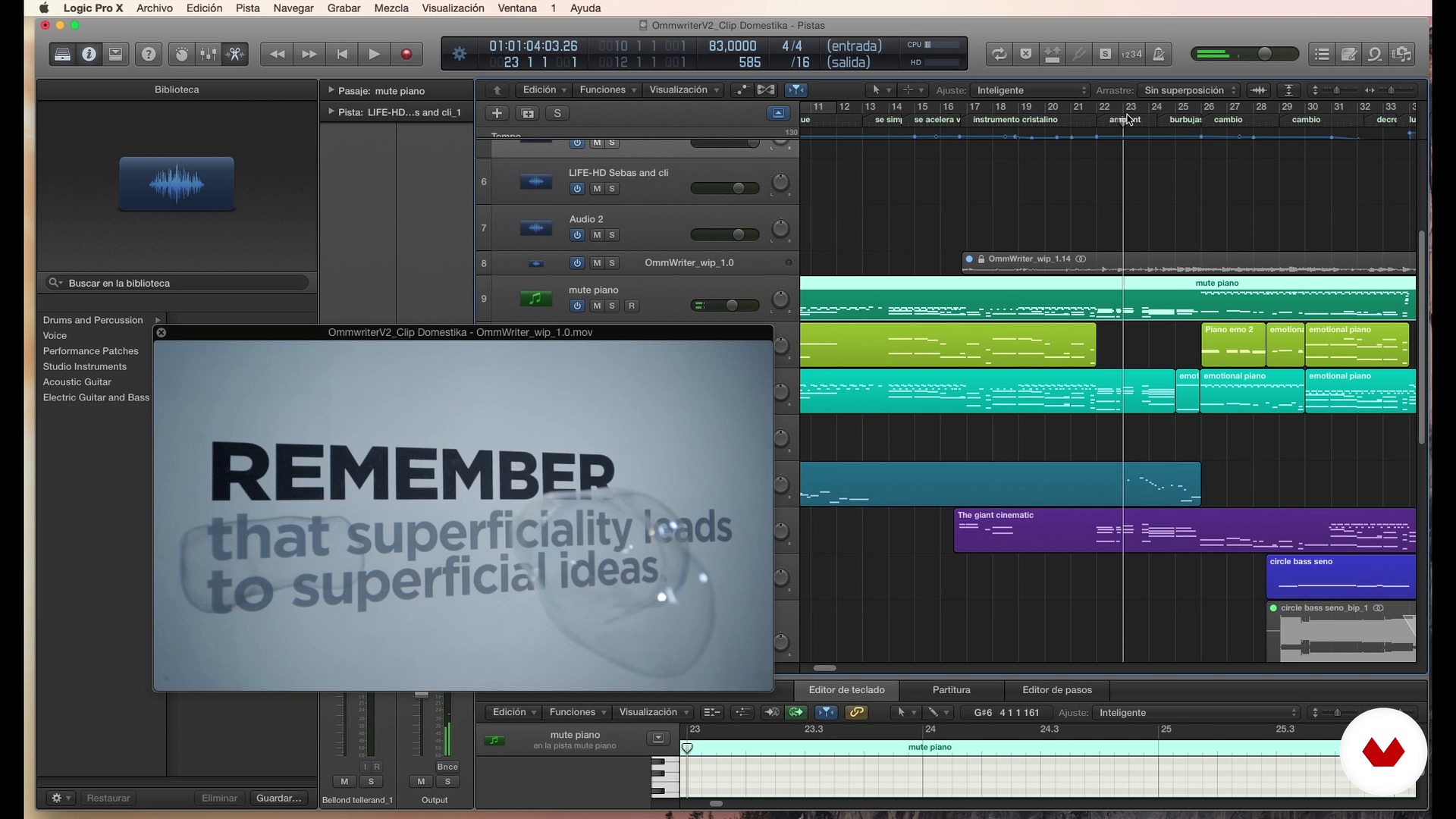This screenshot has height=819, width=1456.
Task: Open the Arrastre Sin superposición dropdown
Action: 1189,90
